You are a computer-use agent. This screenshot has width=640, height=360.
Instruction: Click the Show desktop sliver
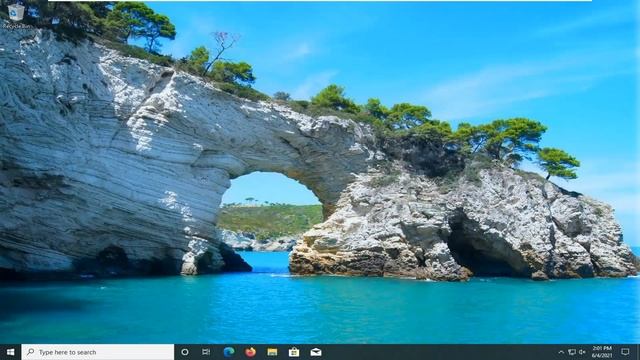638,352
